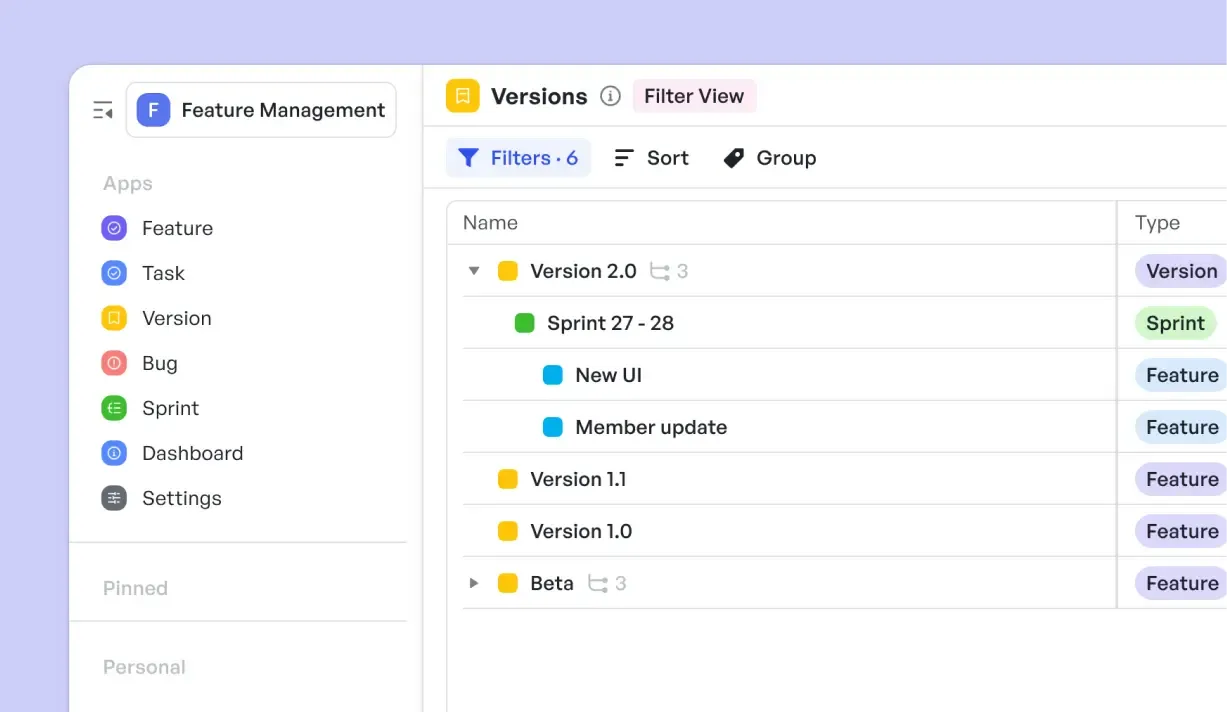Click the Versions page title
Viewport: 1227px width, 712px height.
tap(539, 96)
